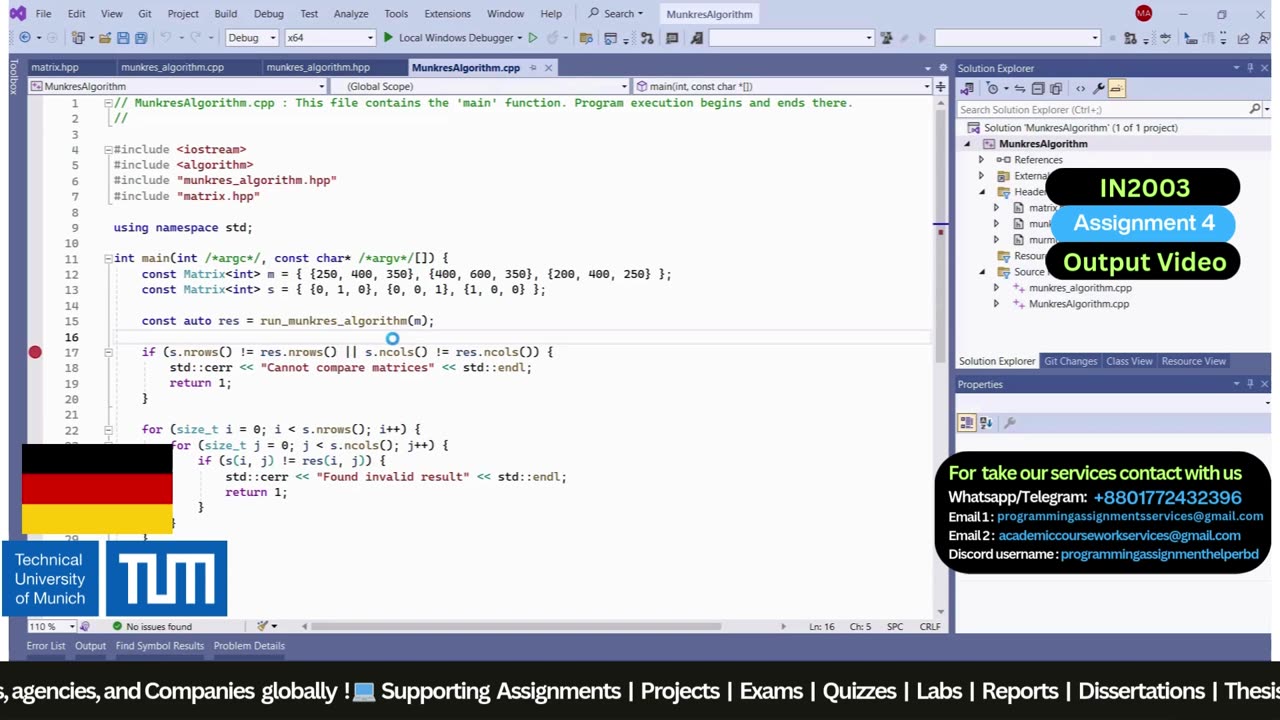
Task: Select MunkresAlgorithm.cpp in Solution Explorer
Action: (1078, 304)
